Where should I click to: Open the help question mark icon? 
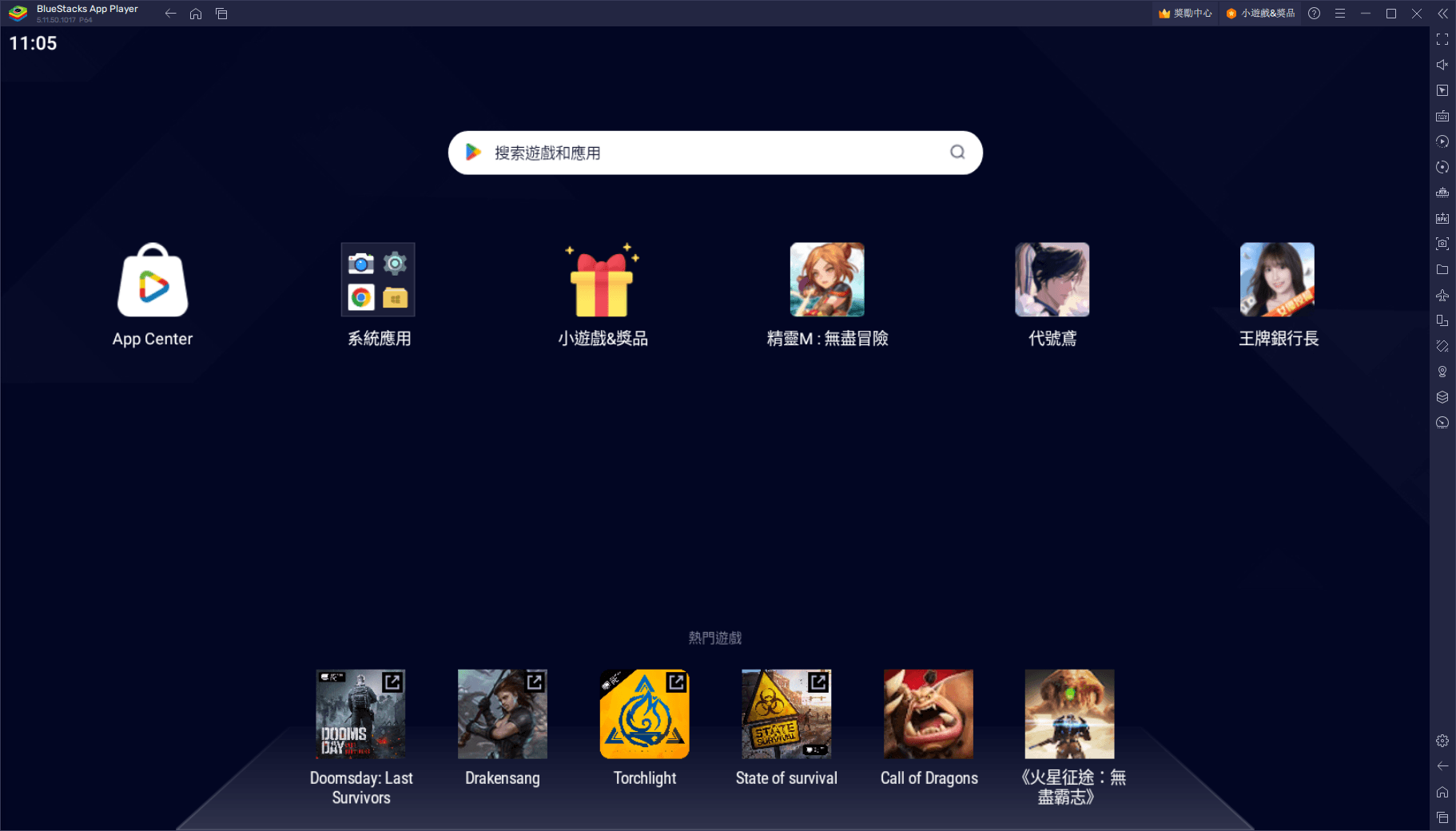(1314, 14)
